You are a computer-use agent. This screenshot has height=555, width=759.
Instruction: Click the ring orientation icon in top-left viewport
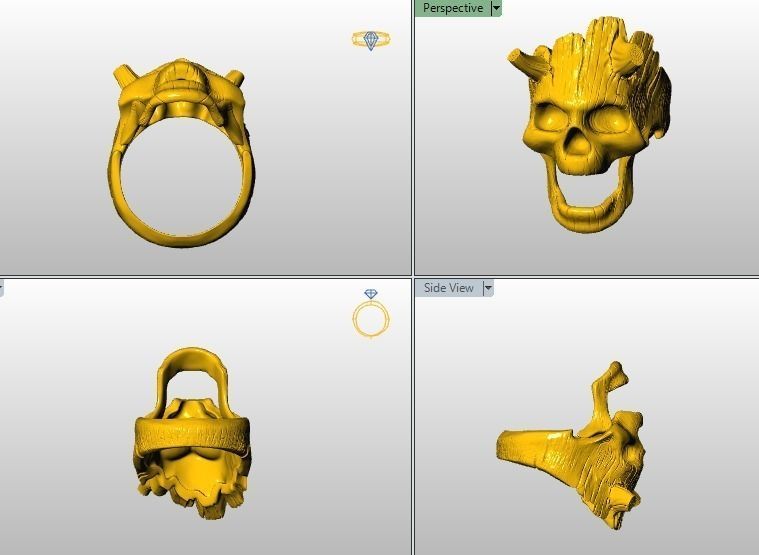point(371,40)
